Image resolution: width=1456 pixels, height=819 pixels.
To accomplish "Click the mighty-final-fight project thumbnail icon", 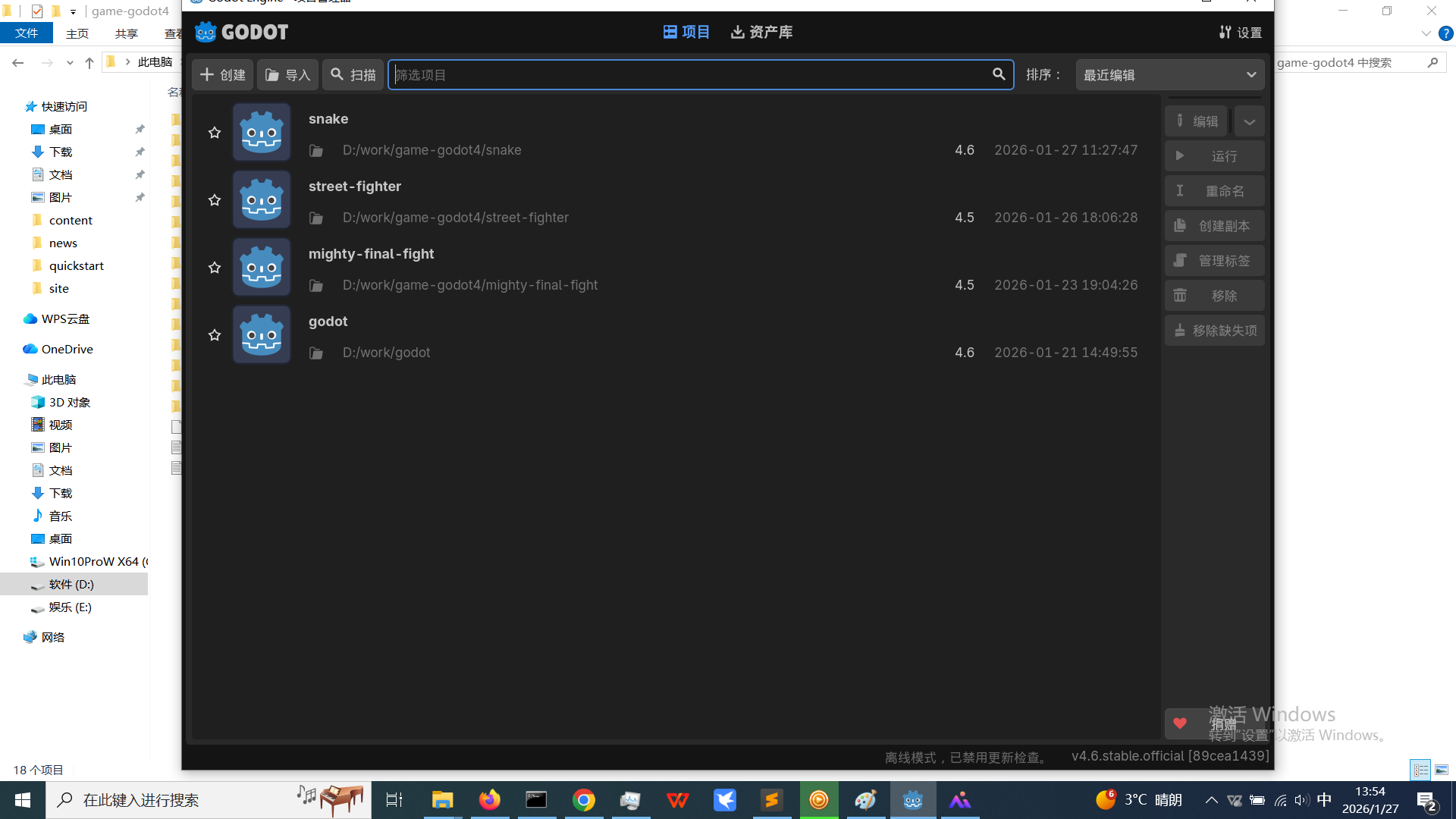I will pos(262,268).
